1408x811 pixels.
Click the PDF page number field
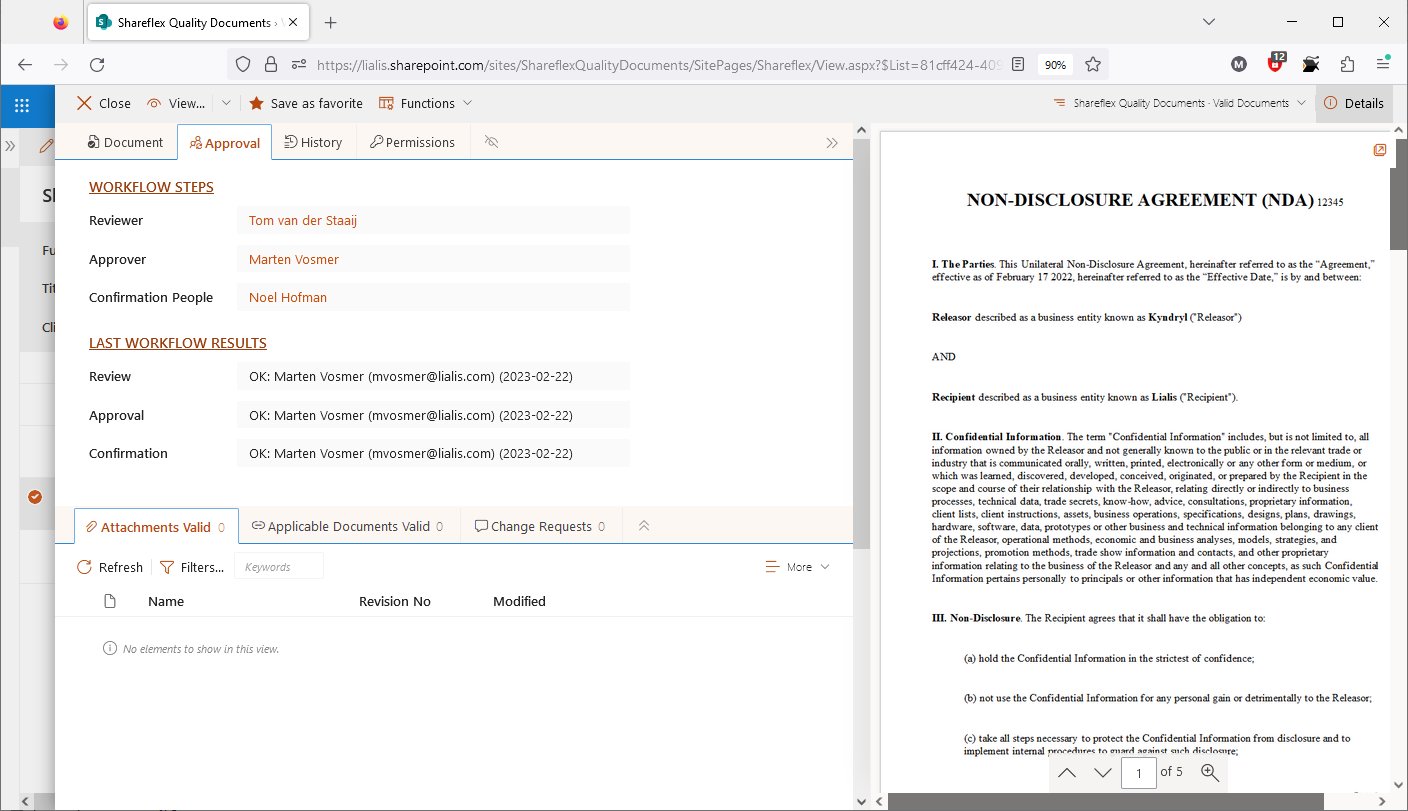1139,772
